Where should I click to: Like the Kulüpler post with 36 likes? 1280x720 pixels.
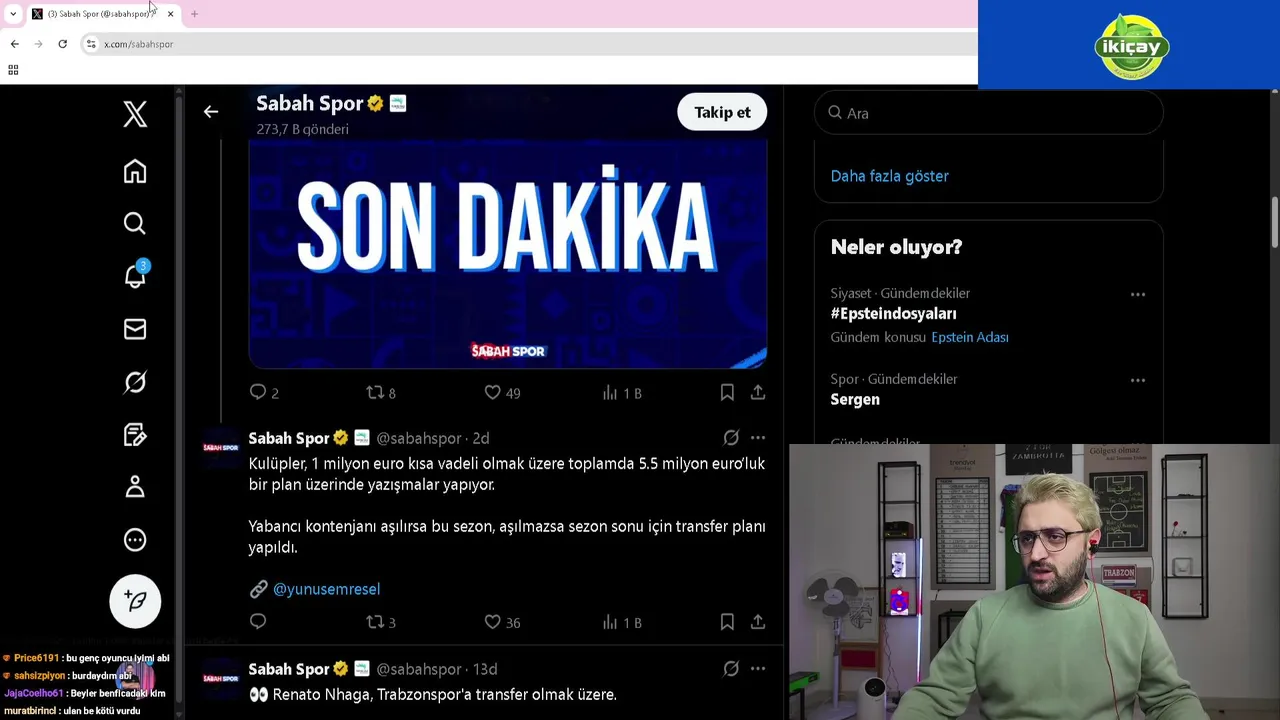point(502,622)
